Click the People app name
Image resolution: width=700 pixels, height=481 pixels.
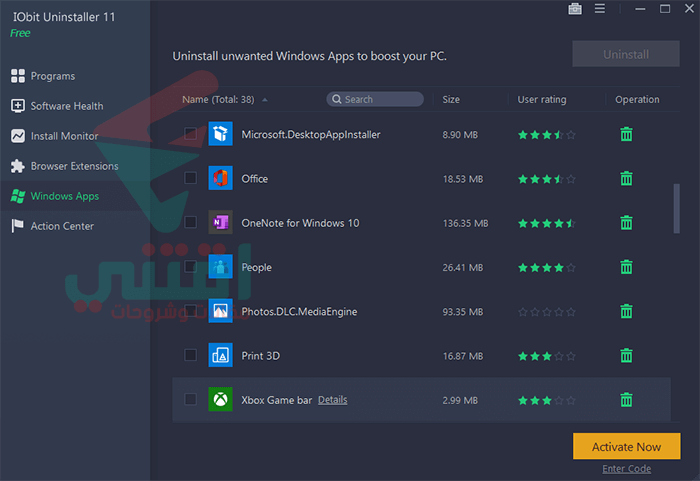pos(256,267)
